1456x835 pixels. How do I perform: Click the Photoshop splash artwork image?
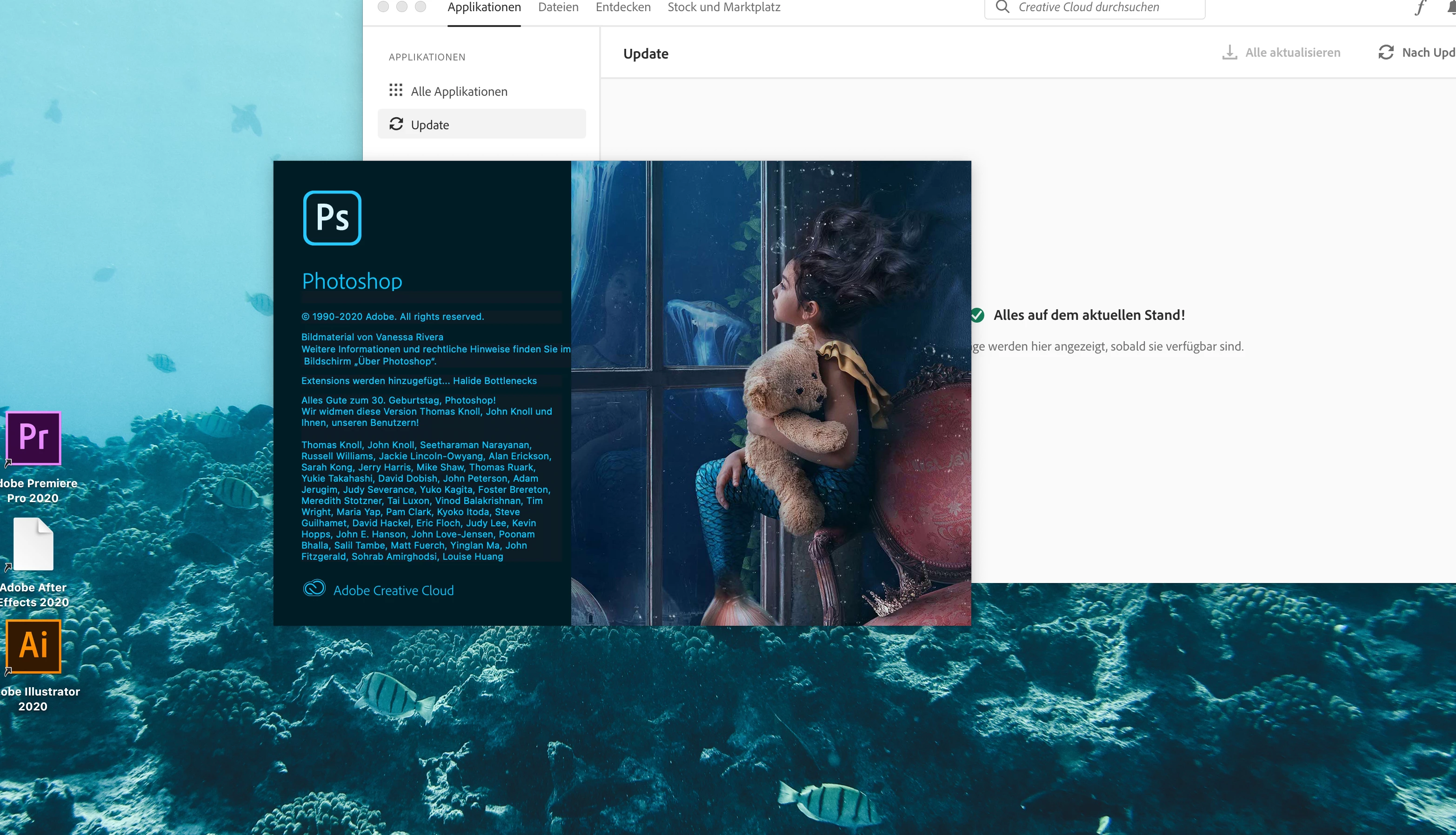[x=770, y=393]
